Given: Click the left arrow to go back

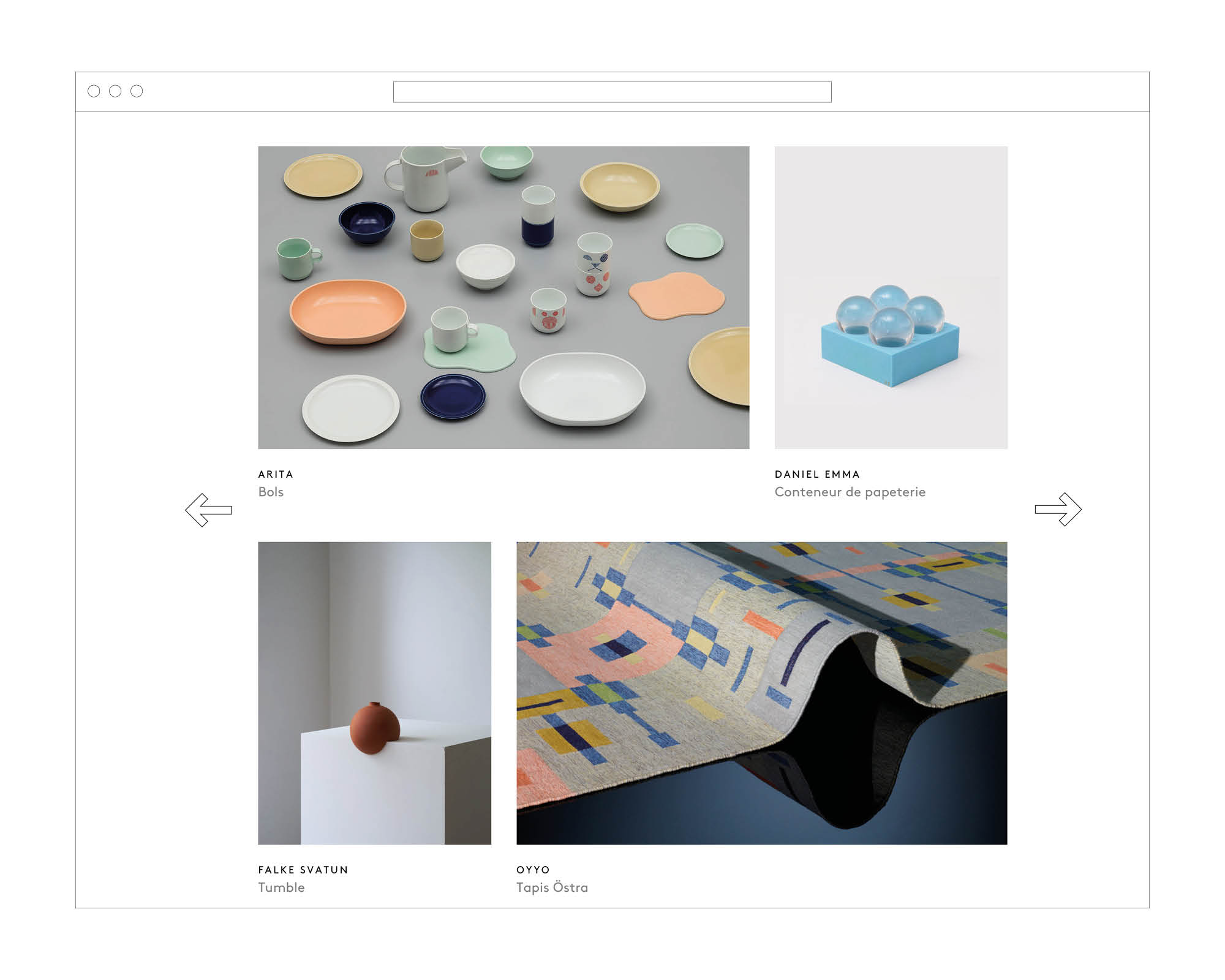Looking at the screenshot, I should point(208,510).
